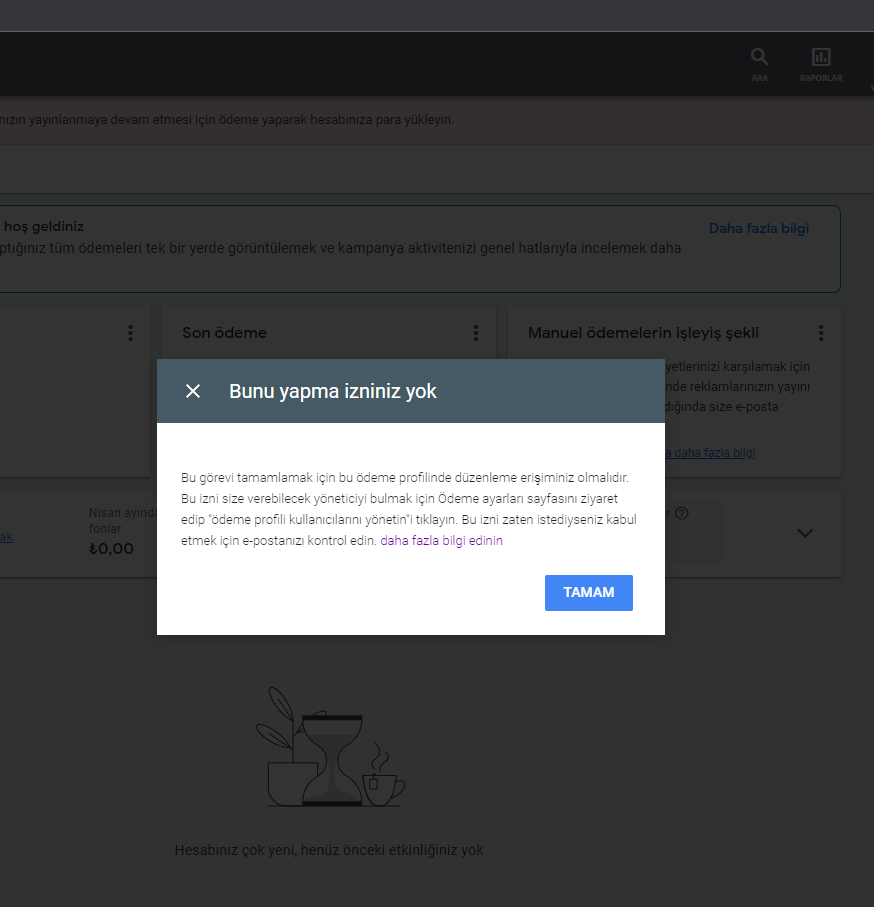Screen dimensions: 874x907
Task: Expand the summary row chevron
Action: point(805,533)
